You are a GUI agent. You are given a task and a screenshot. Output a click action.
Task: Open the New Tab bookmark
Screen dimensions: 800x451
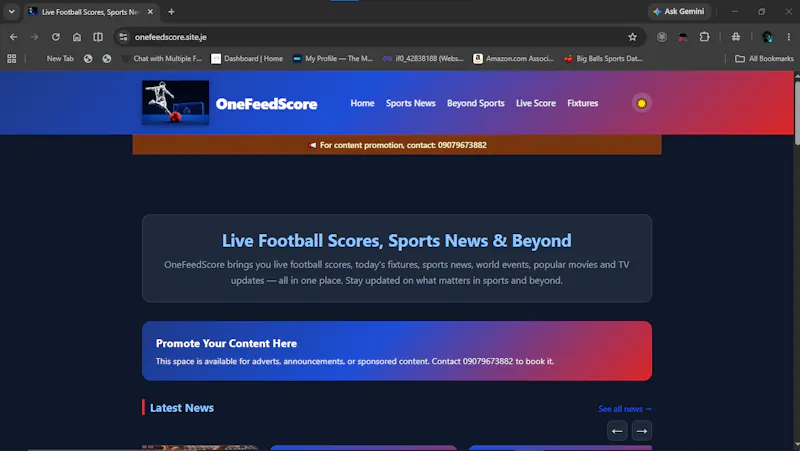[60, 59]
